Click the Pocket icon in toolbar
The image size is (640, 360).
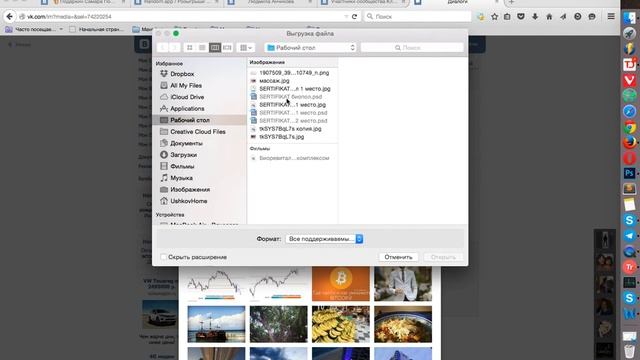[x=521, y=17]
